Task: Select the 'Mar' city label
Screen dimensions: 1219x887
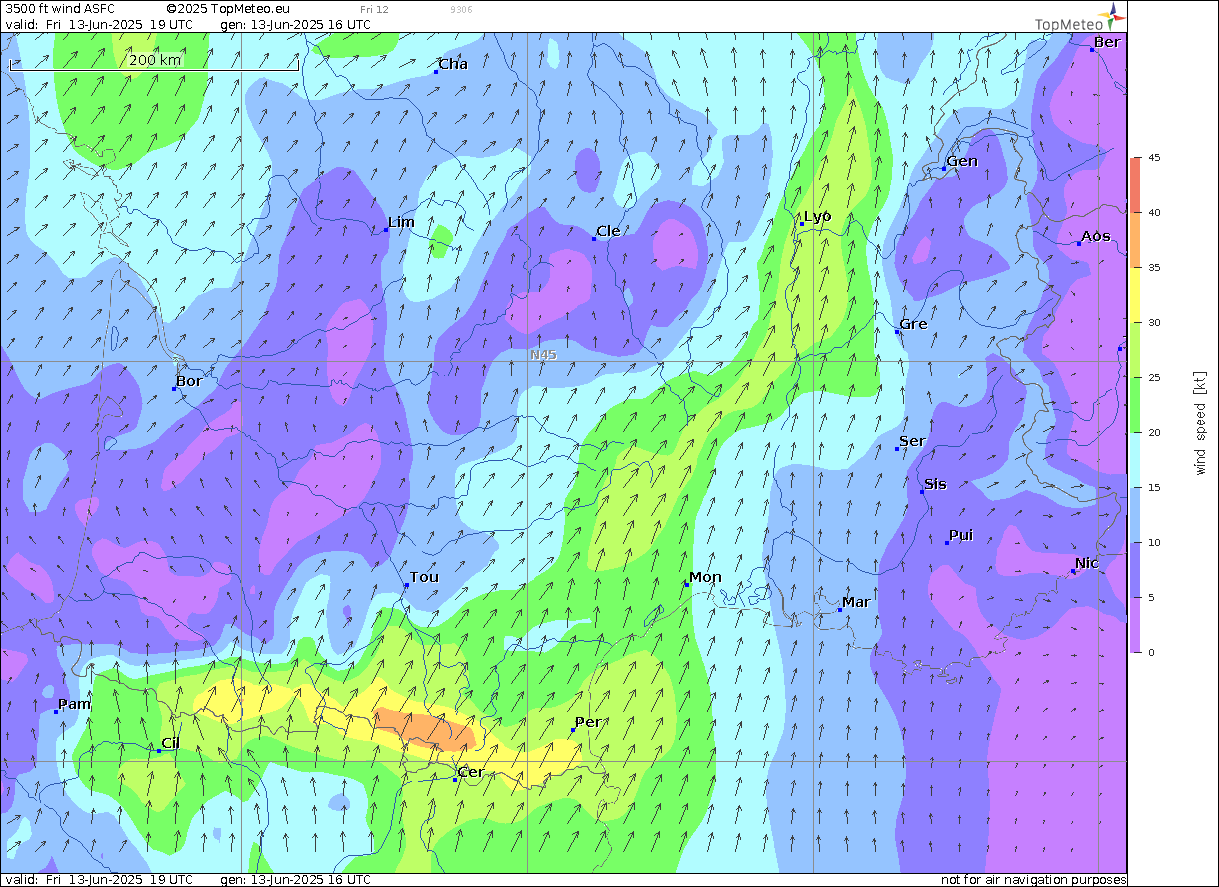Action: (x=856, y=602)
